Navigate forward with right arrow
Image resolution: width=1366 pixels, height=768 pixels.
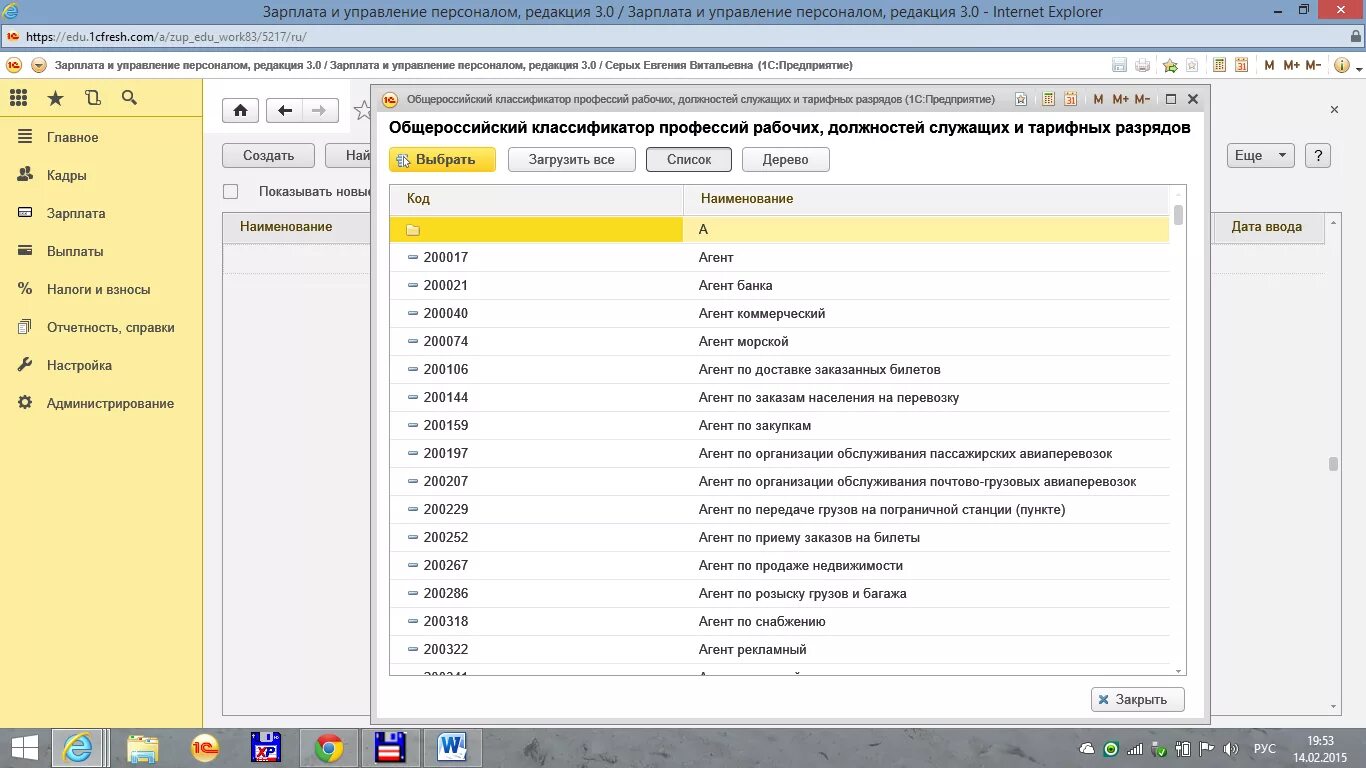point(320,110)
